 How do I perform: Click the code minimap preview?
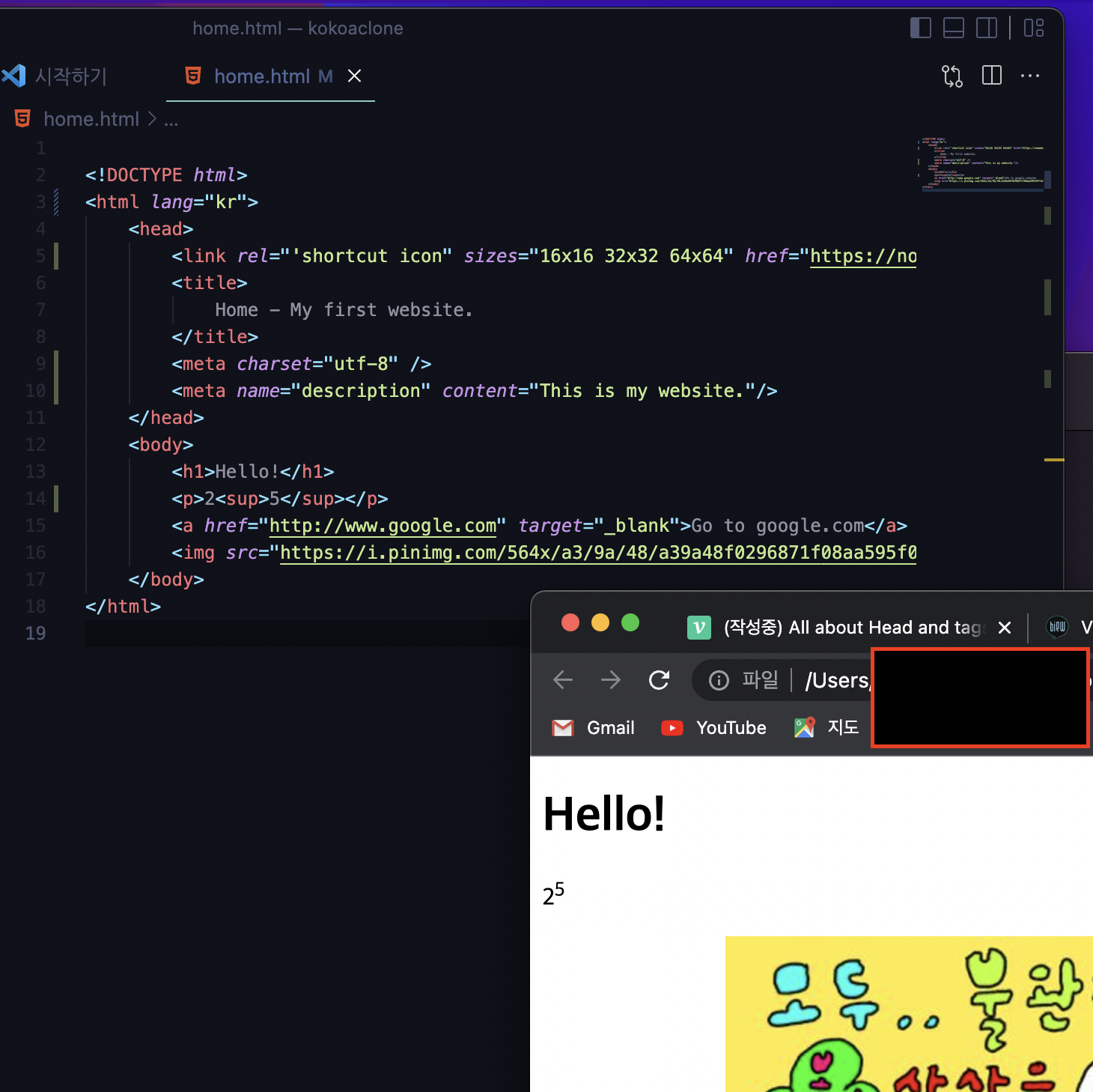tap(982, 163)
